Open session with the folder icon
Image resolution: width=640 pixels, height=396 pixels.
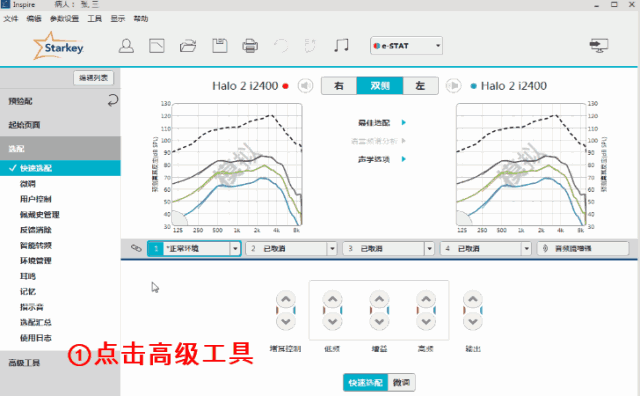(188, 46)
